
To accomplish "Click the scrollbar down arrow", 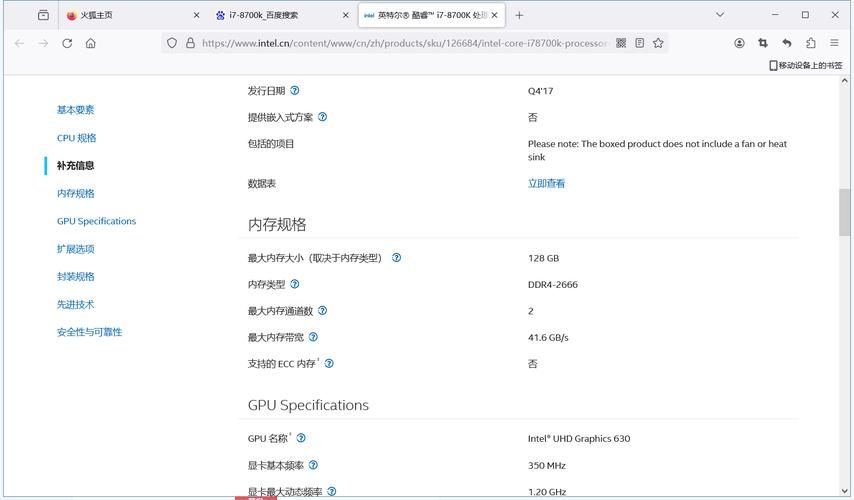I will pyautogui.click(x=844, y=491).
